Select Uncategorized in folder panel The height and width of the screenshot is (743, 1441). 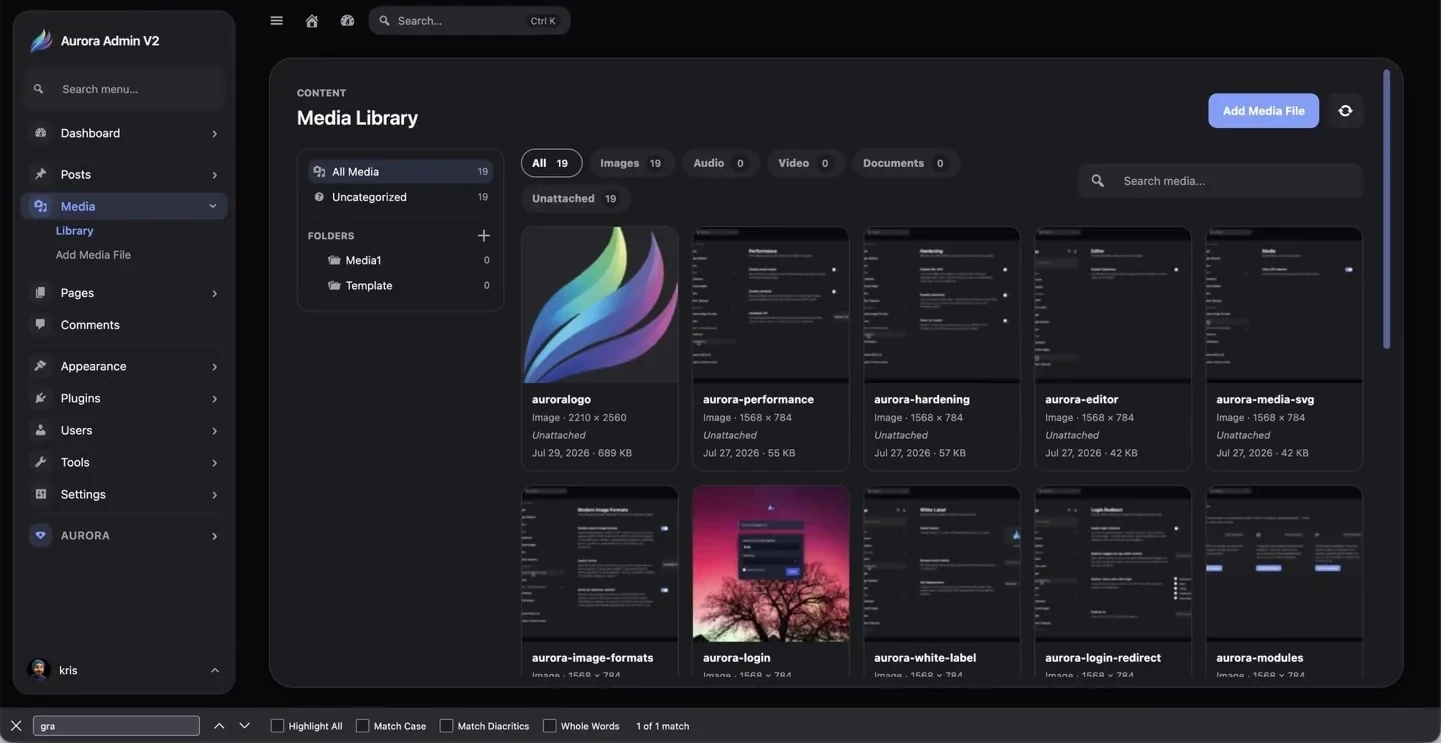click(400, 197)
